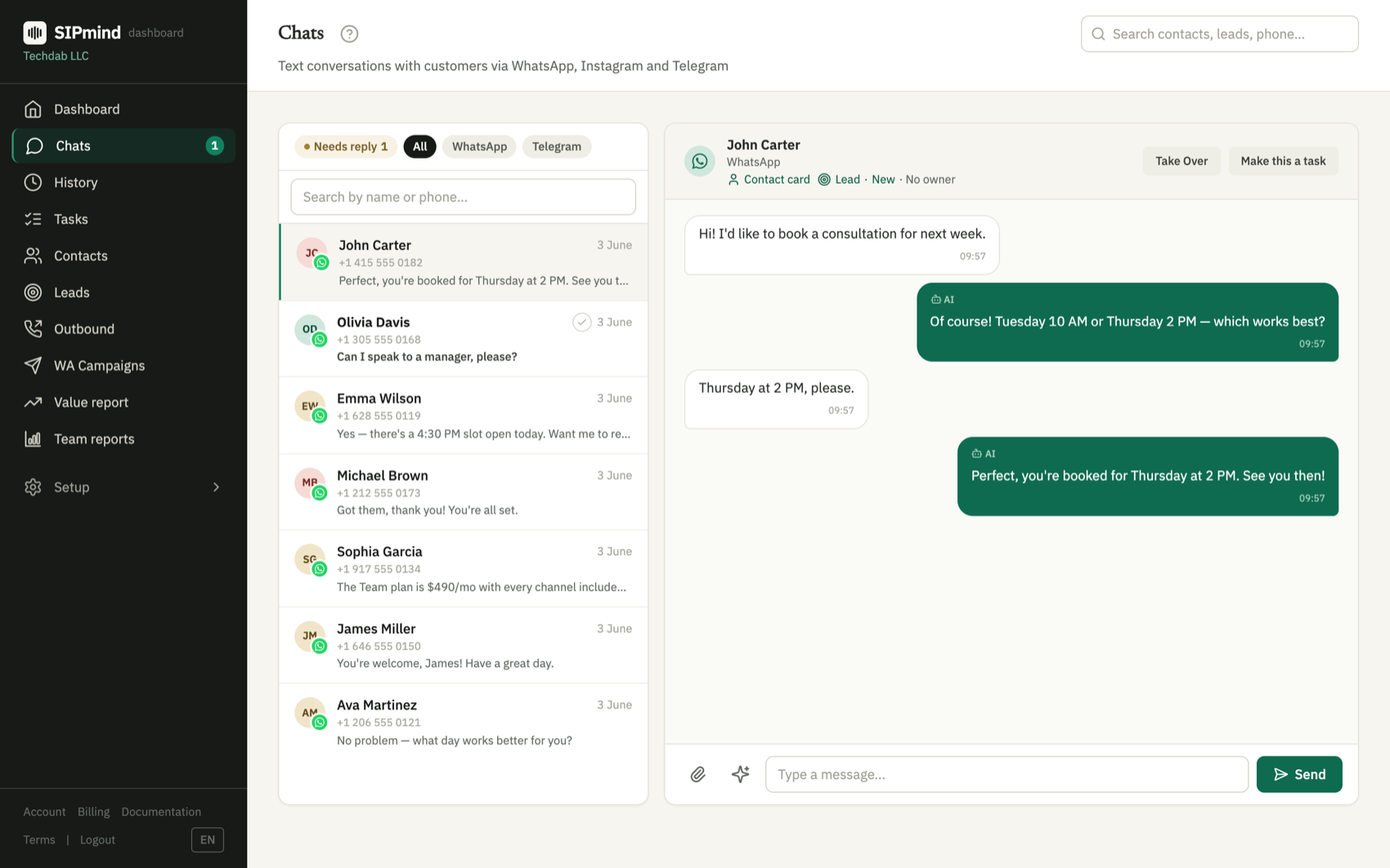Open the Contact card link
Image resolution: width=1390 pixels, height=868 pixels.
(769, 180)
